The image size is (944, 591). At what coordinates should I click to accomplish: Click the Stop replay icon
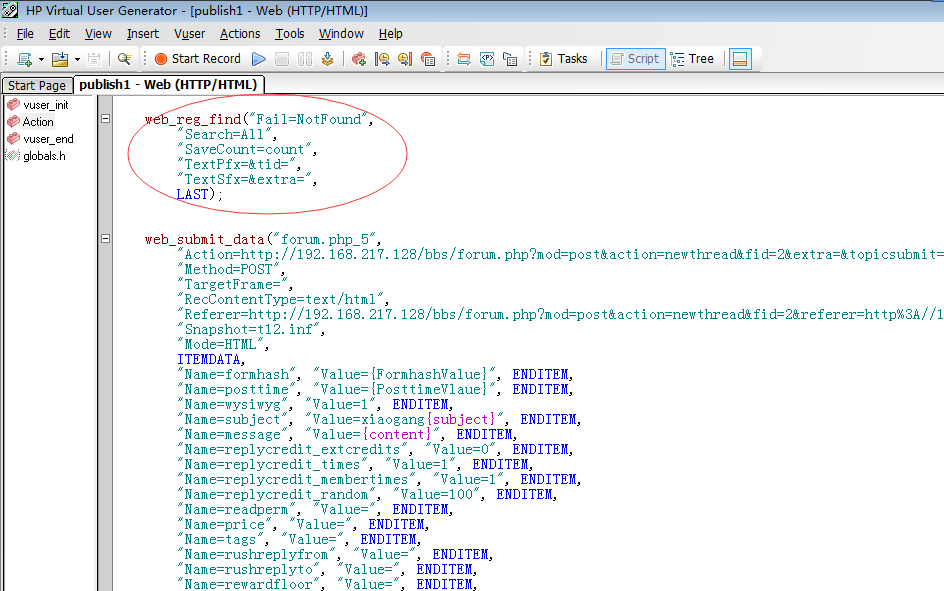click(282, 59)
